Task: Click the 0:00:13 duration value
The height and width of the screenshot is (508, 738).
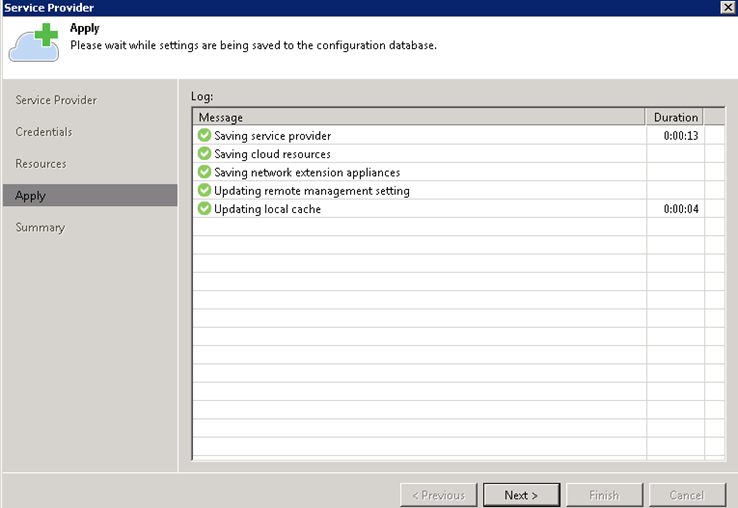Action: 681,136
